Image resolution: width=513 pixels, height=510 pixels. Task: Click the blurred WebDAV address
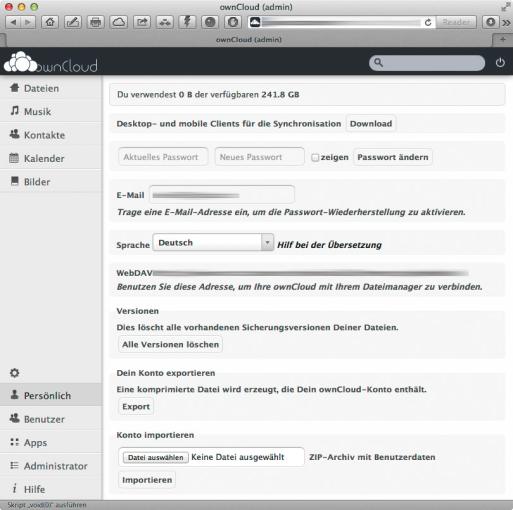tap(311, 273)
